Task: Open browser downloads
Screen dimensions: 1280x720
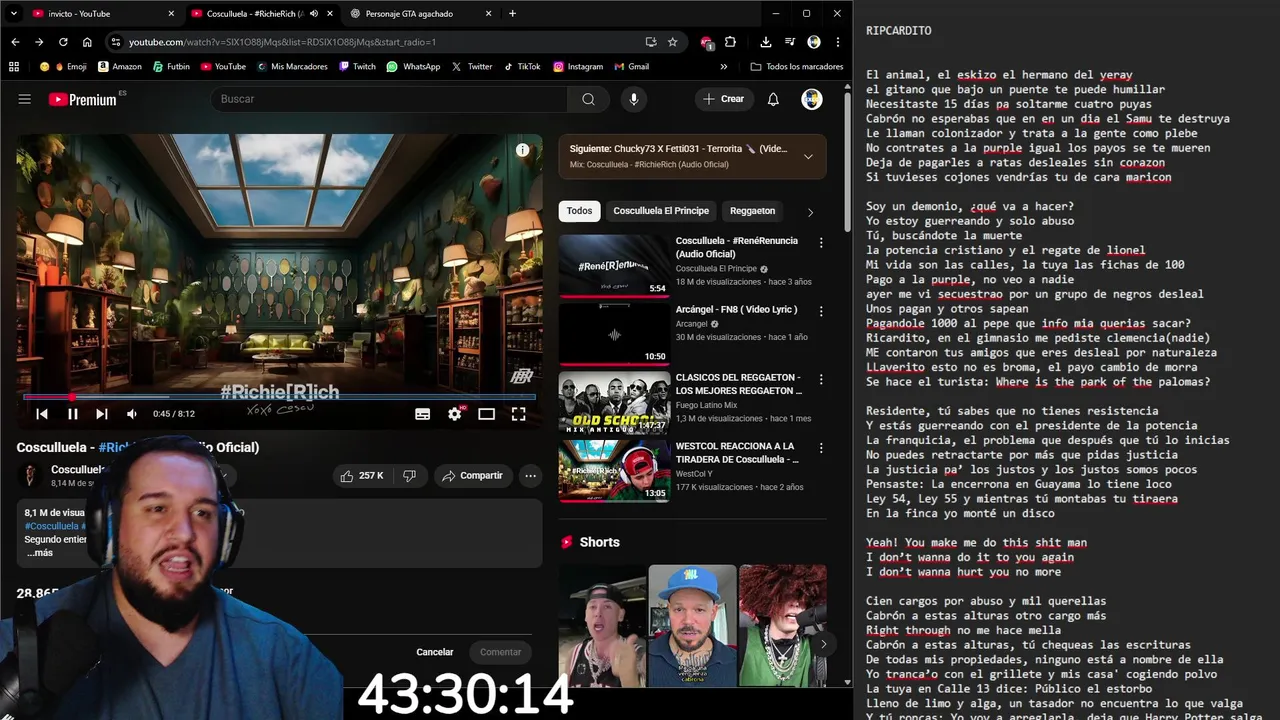Action: (765, 42)
